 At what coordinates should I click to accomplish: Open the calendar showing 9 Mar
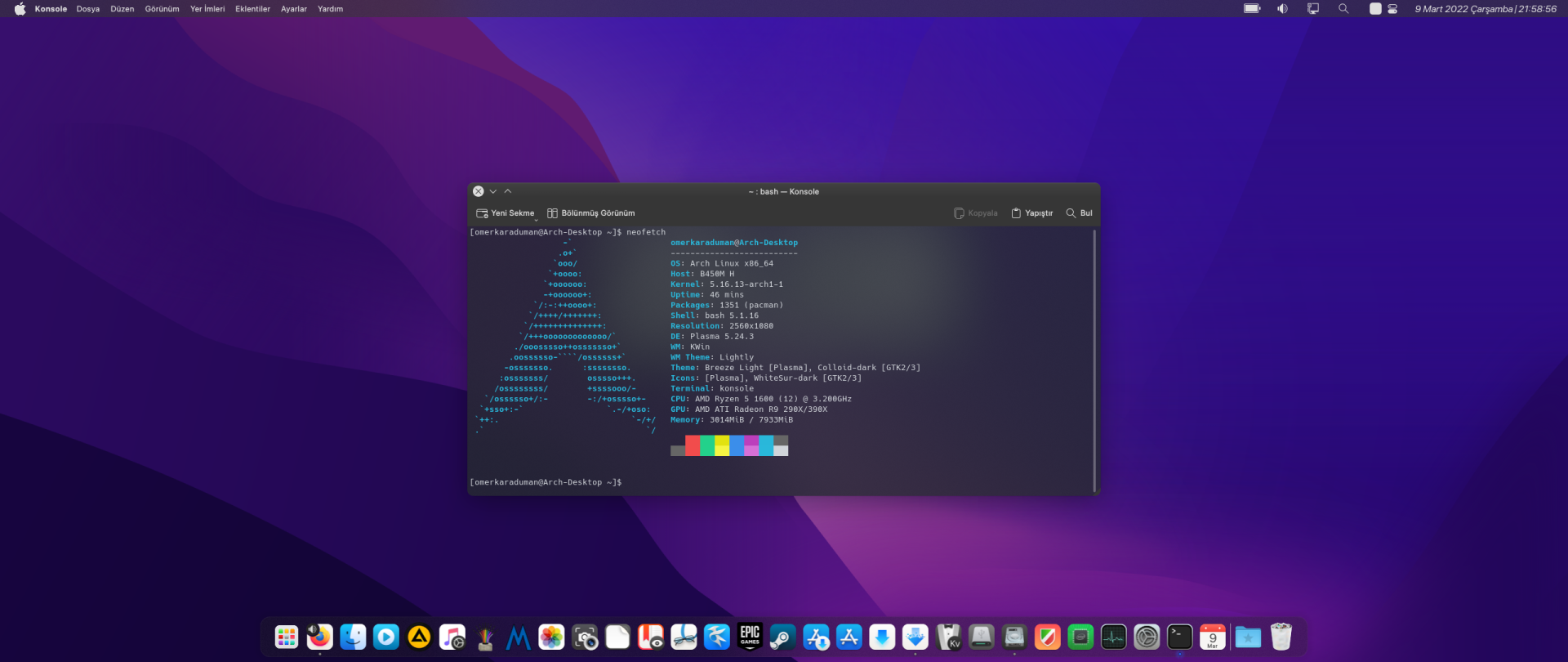pos(1213,637)
